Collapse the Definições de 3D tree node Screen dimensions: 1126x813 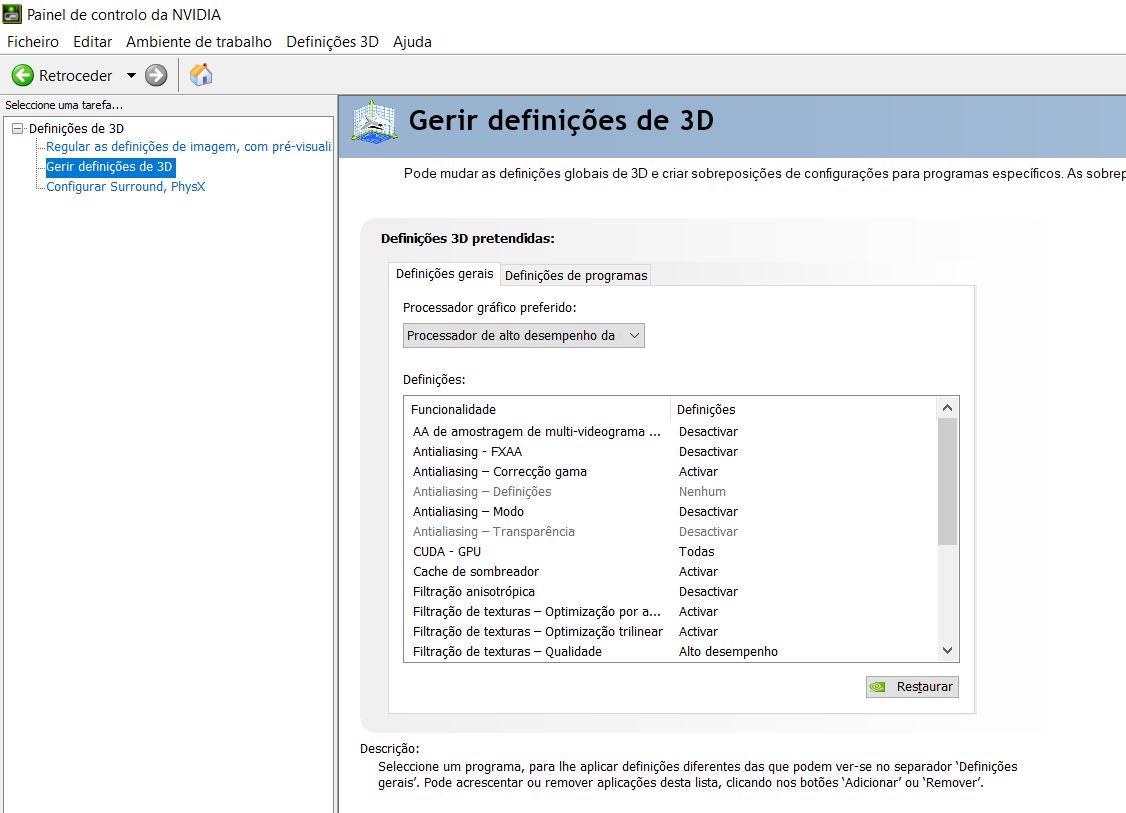[17, 128]
